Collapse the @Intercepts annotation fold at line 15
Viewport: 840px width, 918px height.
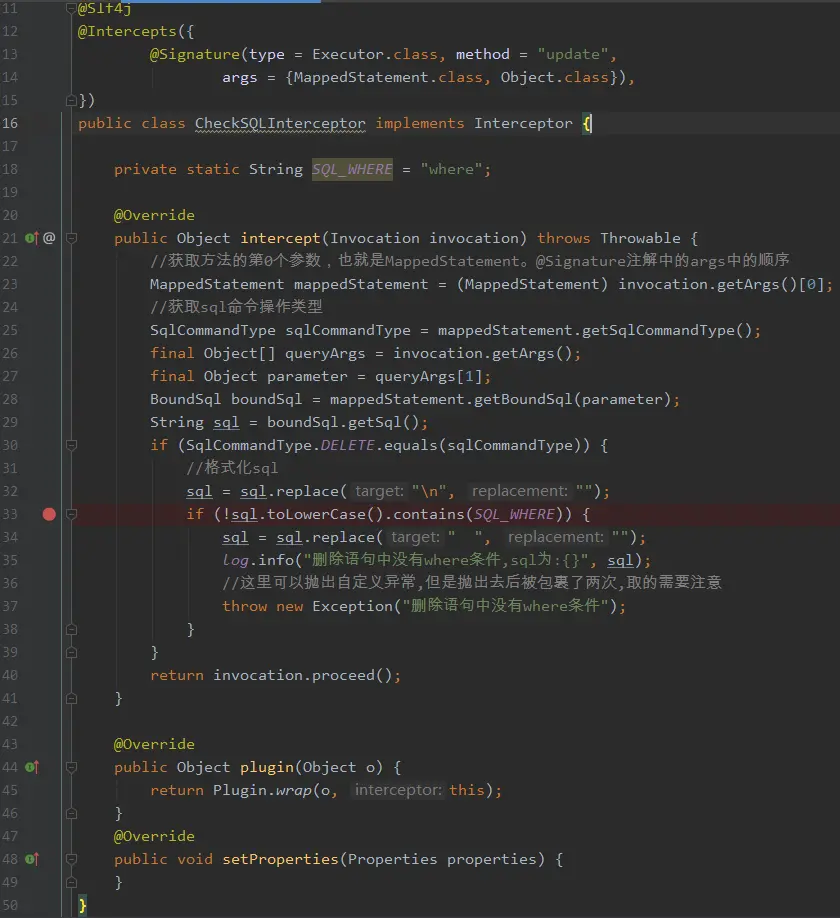click(x=71, y=100)
